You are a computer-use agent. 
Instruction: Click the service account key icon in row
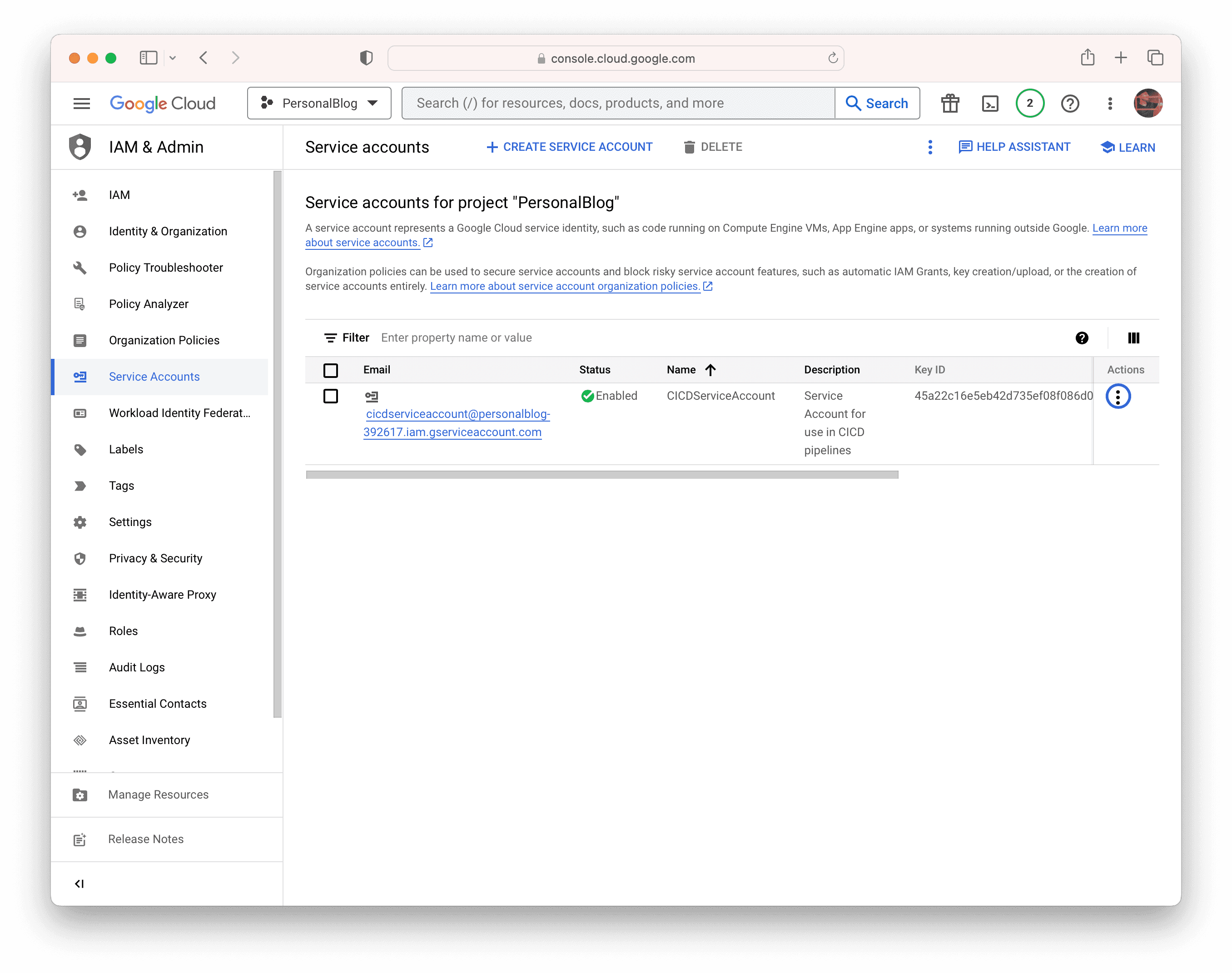point(371,396)
